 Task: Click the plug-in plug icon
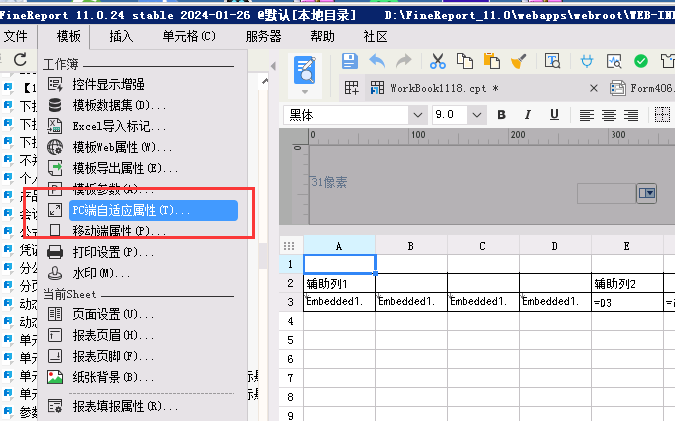point(587,61)
